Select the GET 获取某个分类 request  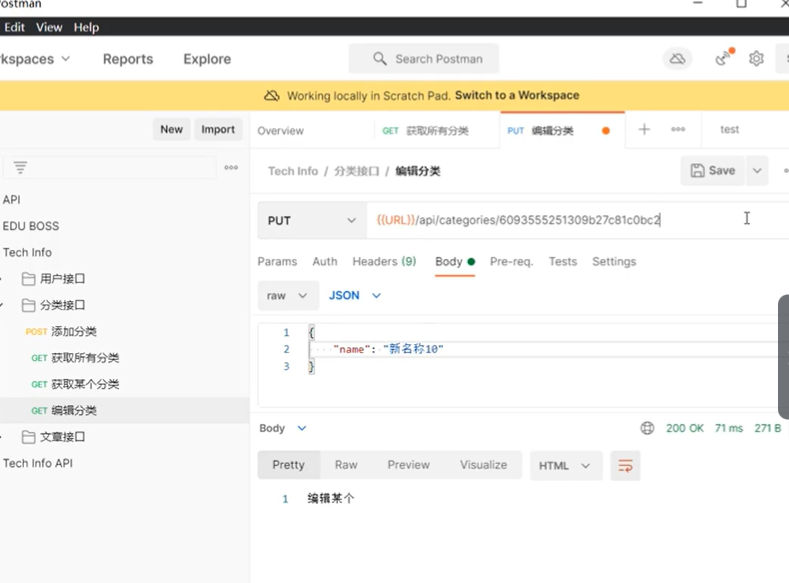click(x=75, y=384)
